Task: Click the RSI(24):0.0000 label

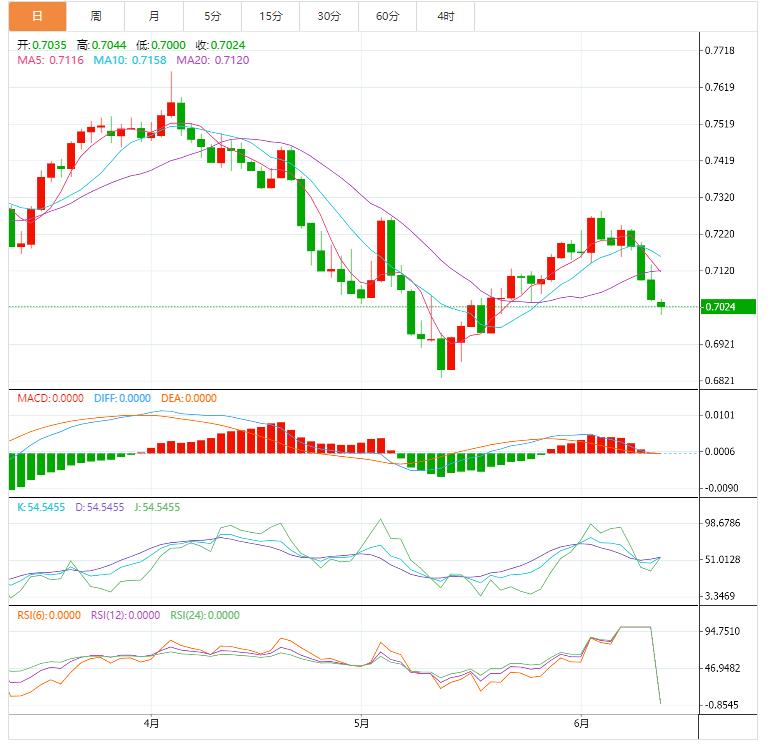Action: (205, 615)
